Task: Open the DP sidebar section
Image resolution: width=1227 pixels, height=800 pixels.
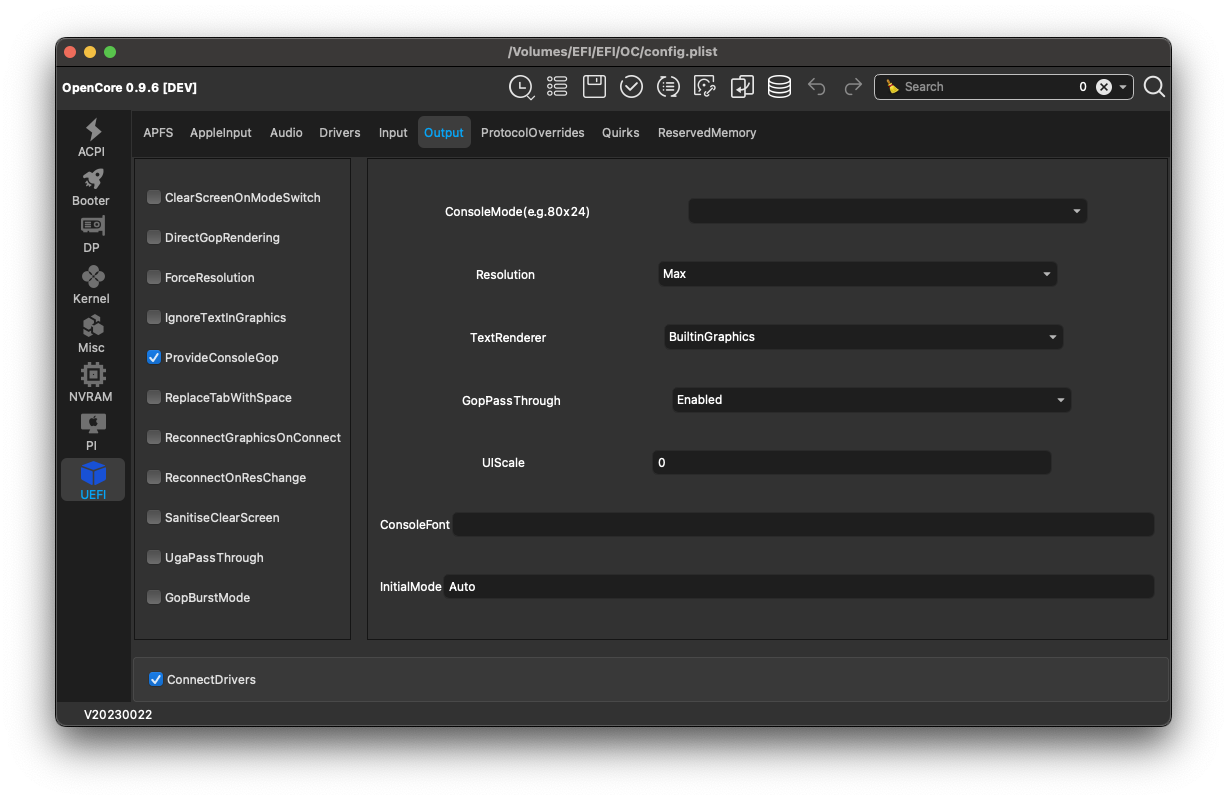Action: [92, 235]
